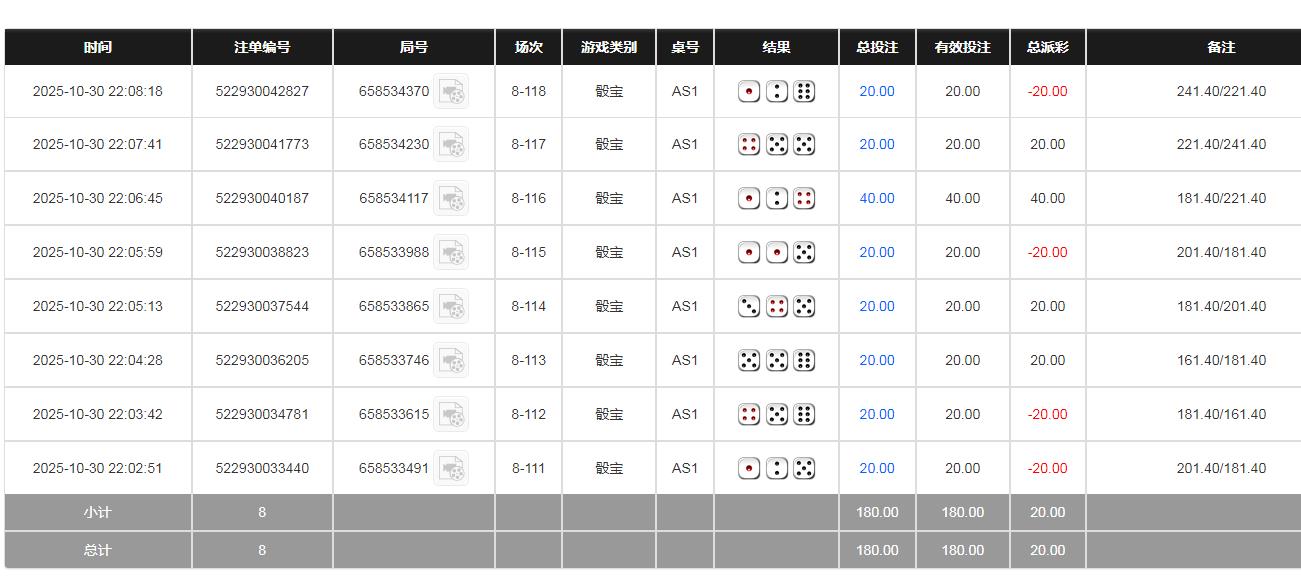Click the 注单编号 column header
Viewport: 1301px width, 582px height.
tap(262, 47)
